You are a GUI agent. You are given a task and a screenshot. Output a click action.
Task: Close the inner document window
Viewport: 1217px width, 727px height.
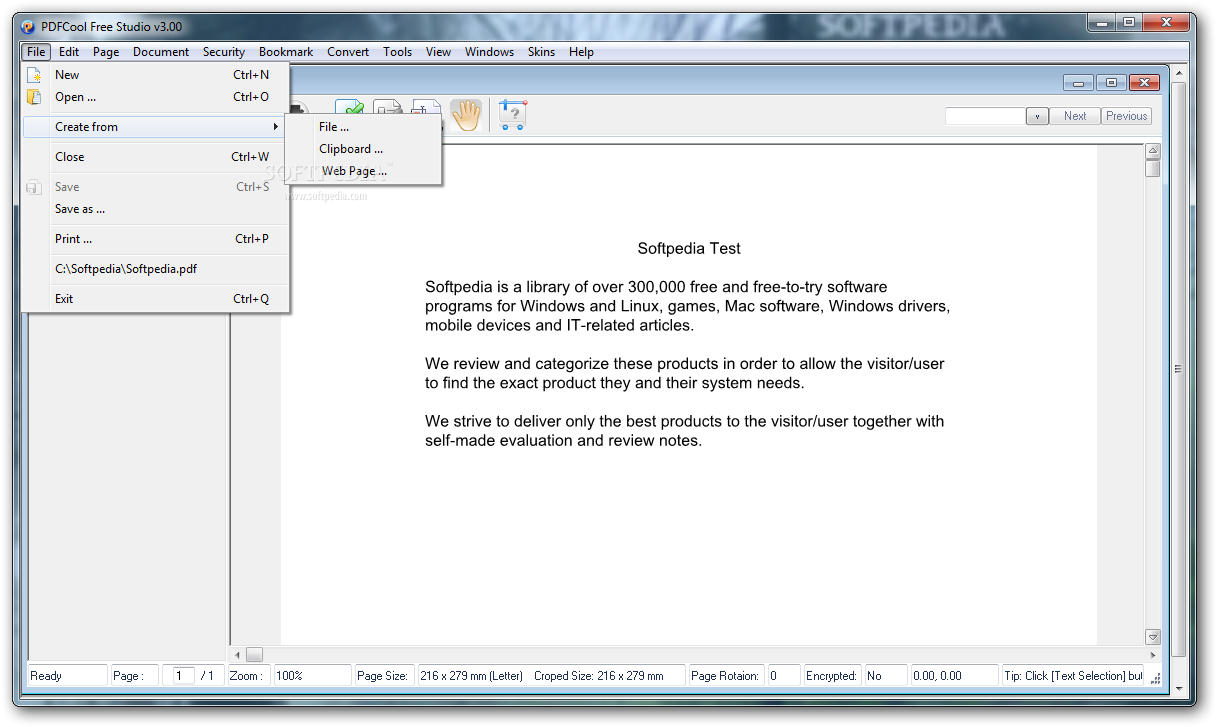1143,83
